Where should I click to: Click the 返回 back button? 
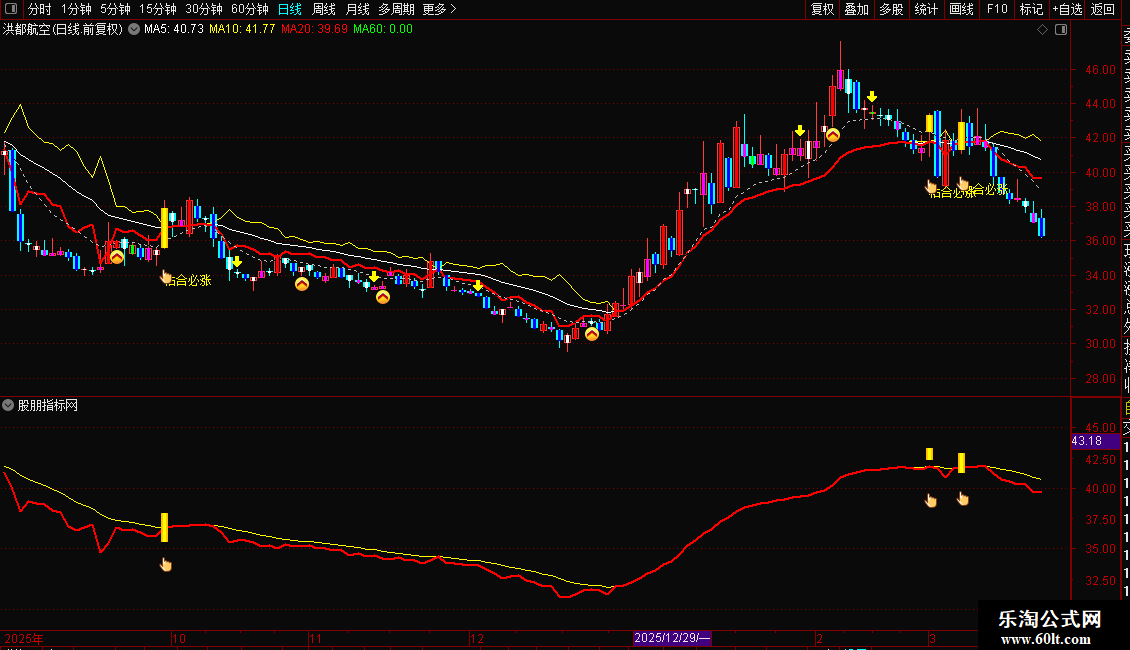1103,9
